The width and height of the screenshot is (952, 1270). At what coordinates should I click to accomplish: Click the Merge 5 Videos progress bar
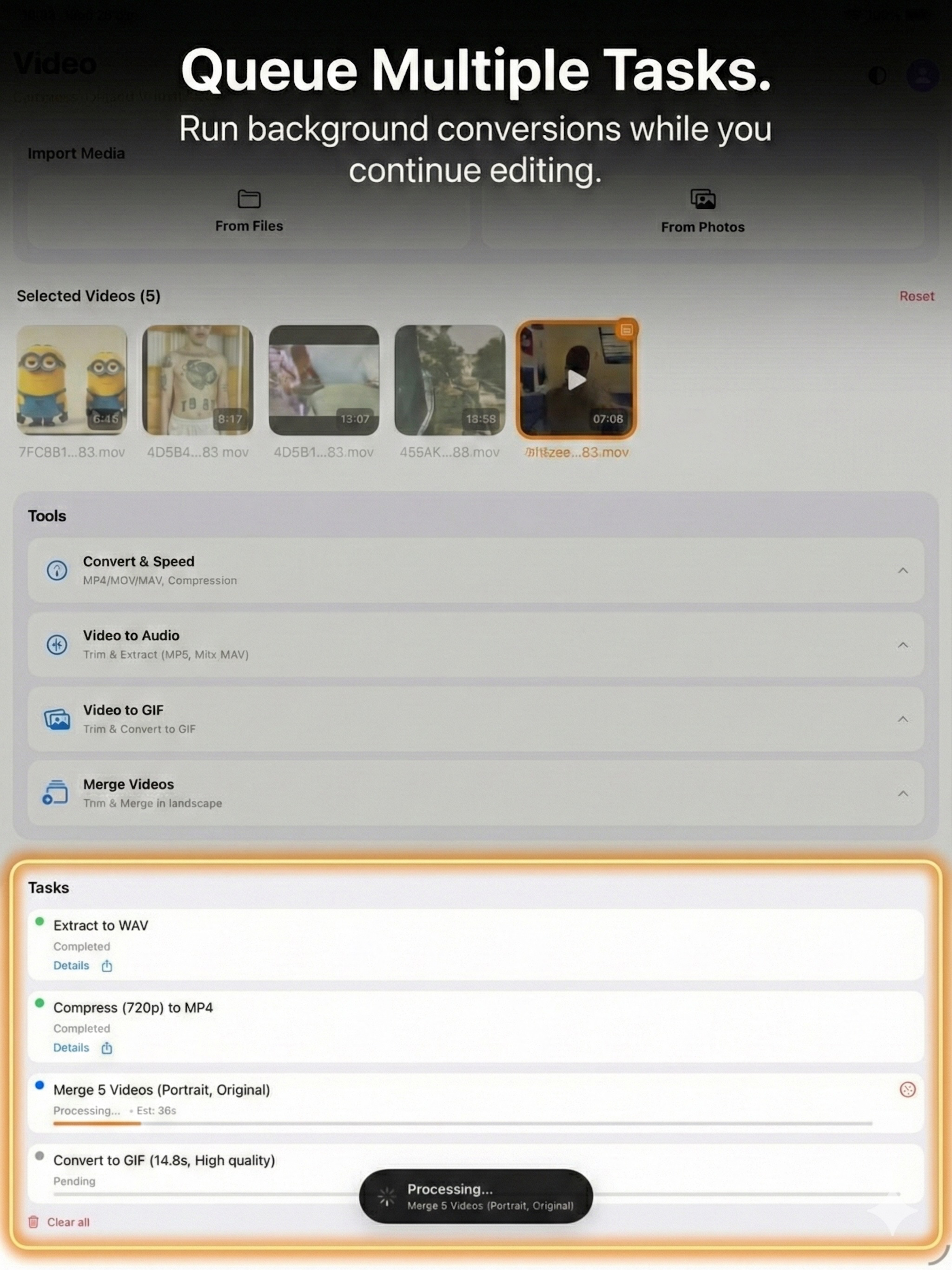tap(463, 1123)
